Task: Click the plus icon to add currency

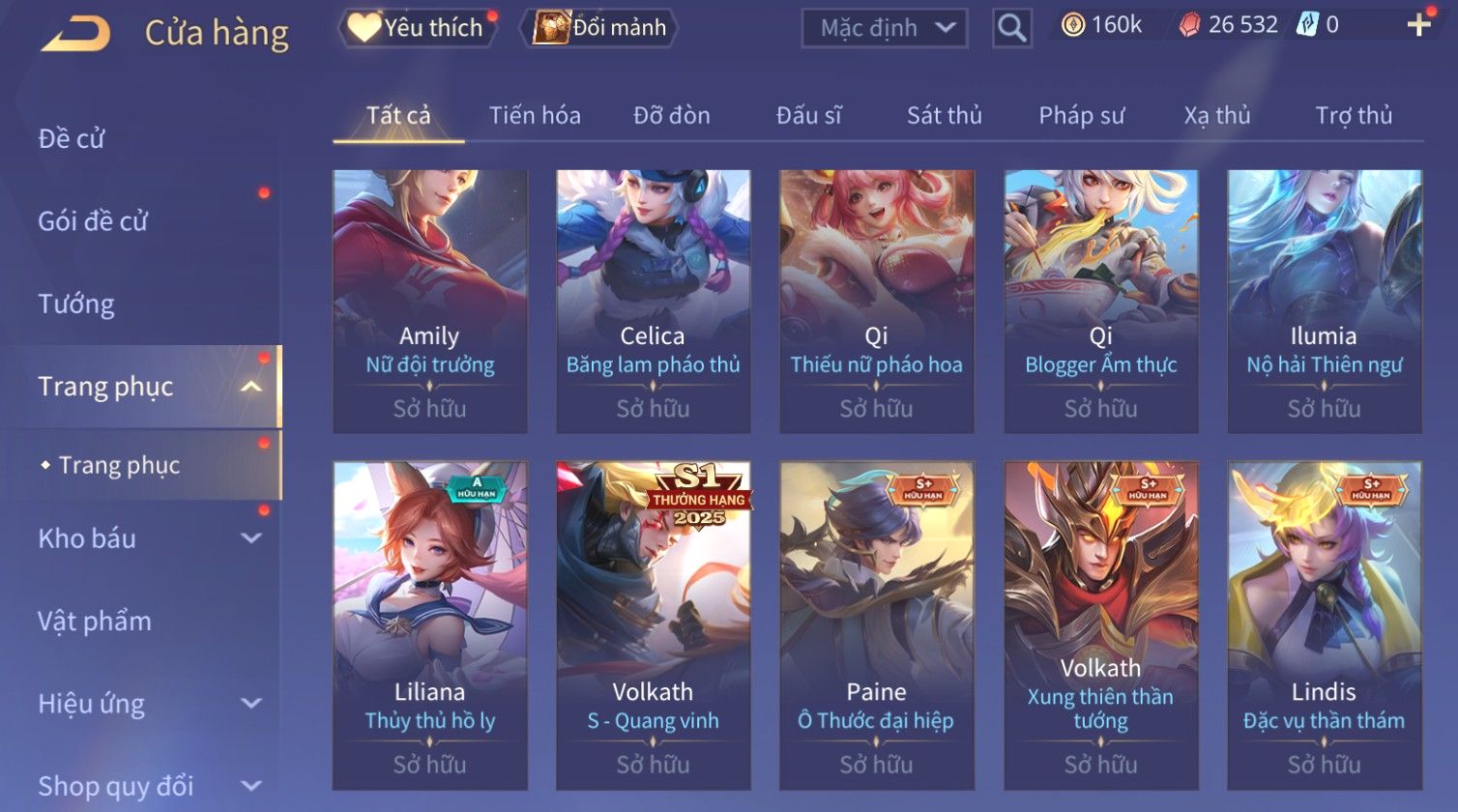Action: pyautogui.click(x=1418, y=25)
